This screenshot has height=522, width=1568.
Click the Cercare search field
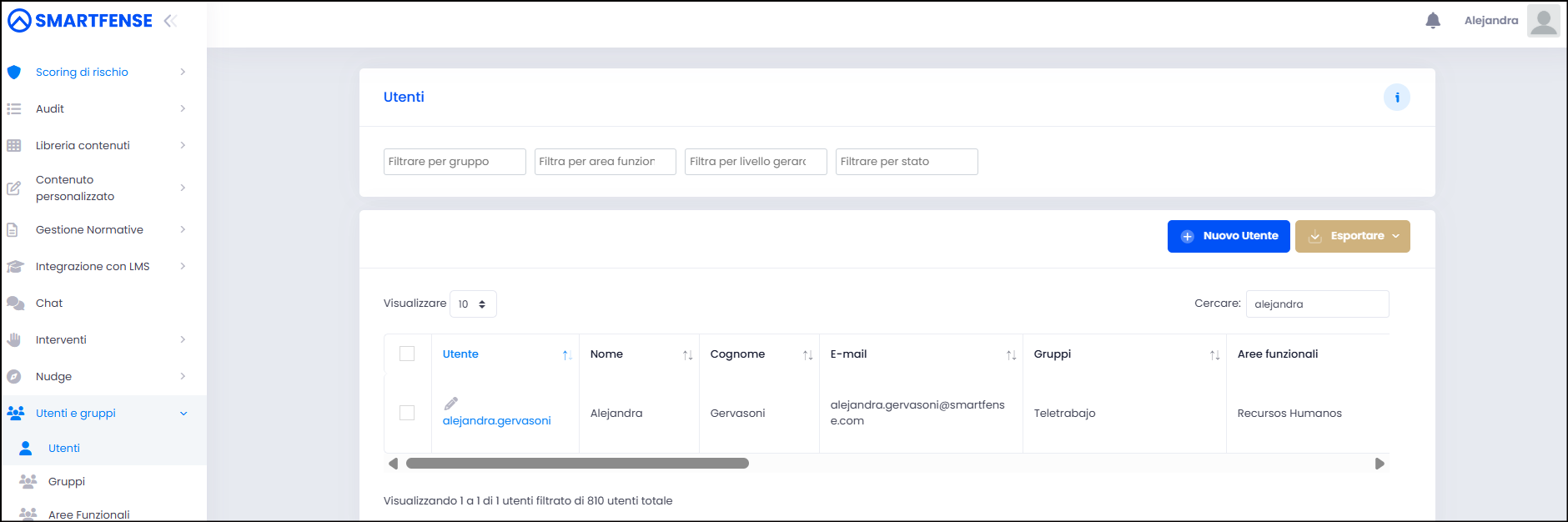(x=1318, y=304)
